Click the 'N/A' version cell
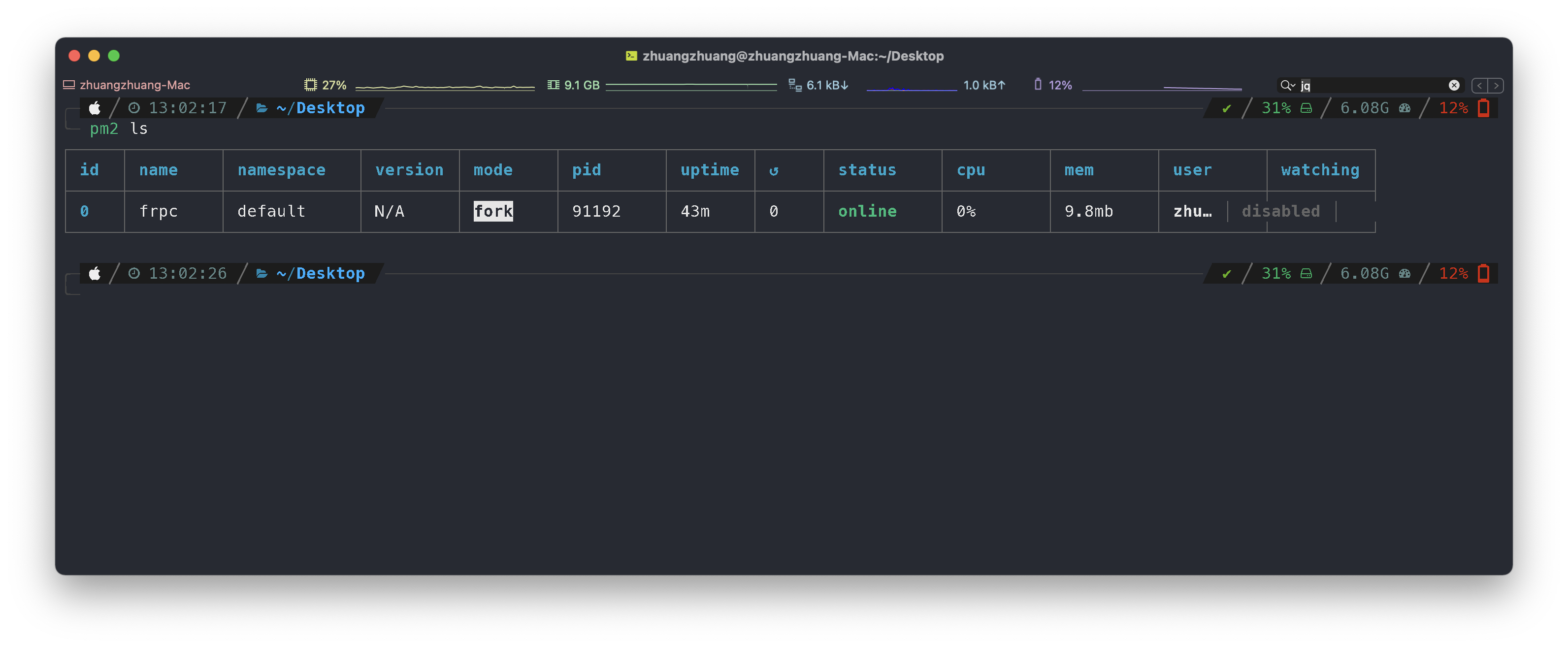Viewport: 1568px width, 648px height. point(390,211)
